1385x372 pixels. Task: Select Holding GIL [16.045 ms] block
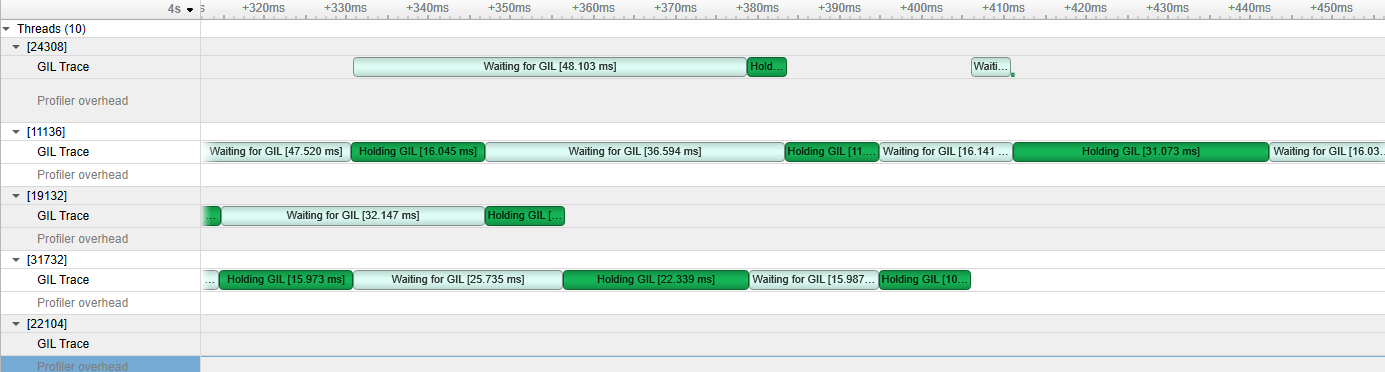tap(418, 152)
